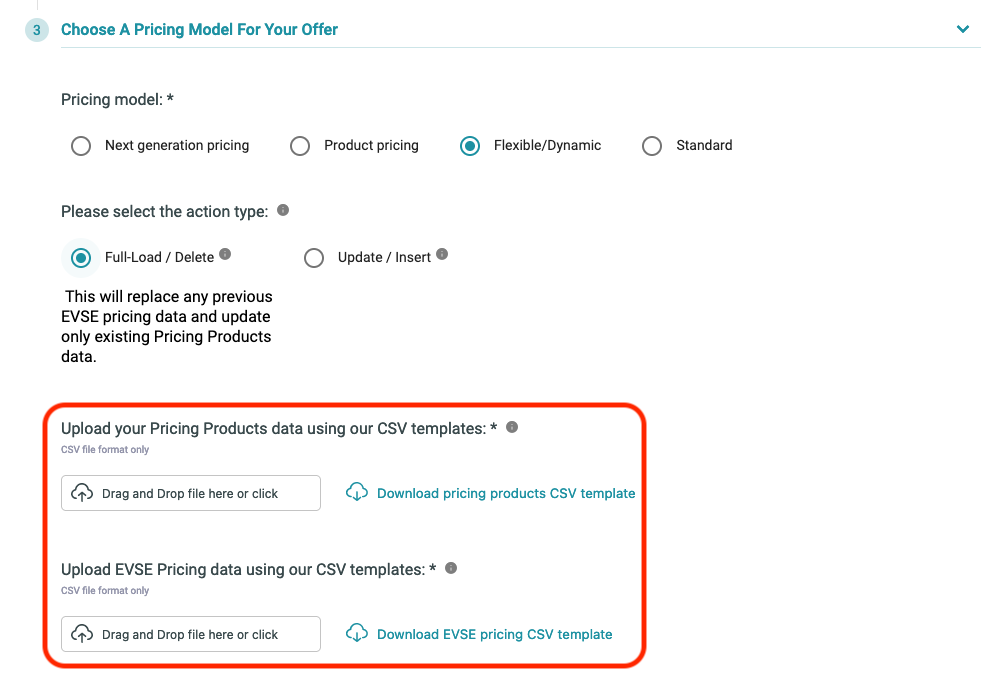Download pricing products CSV template
The height and width of the screenshot is (682, 990).
506,493
